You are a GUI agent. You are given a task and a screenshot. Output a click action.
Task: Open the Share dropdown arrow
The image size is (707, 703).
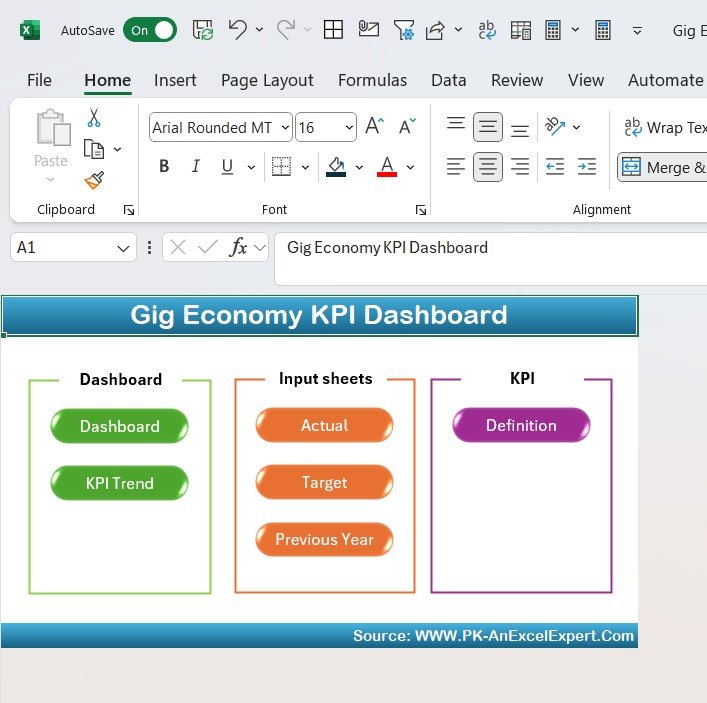(x=458, y=30)
